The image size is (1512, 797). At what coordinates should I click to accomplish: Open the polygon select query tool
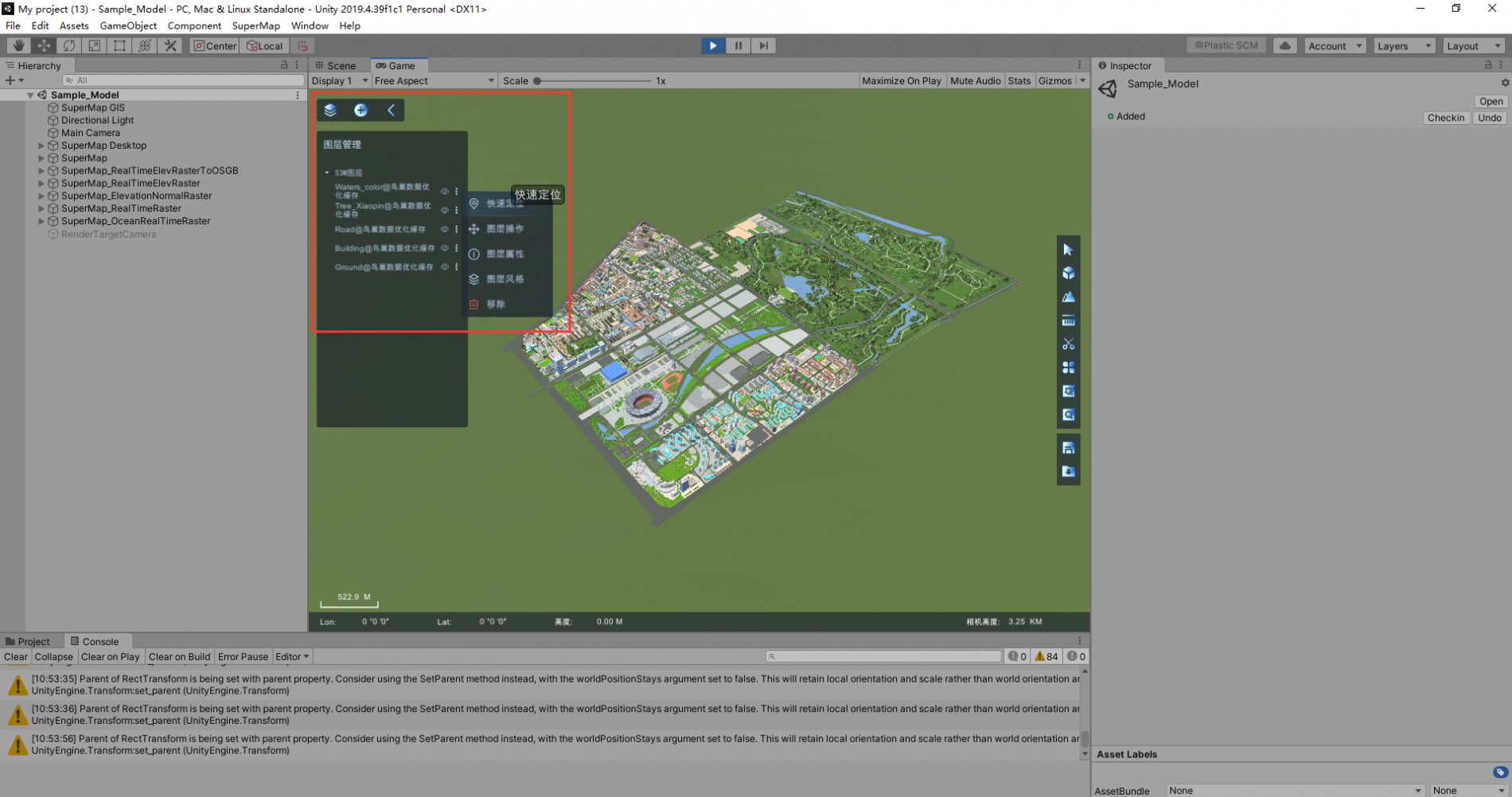coord(1068,391)
